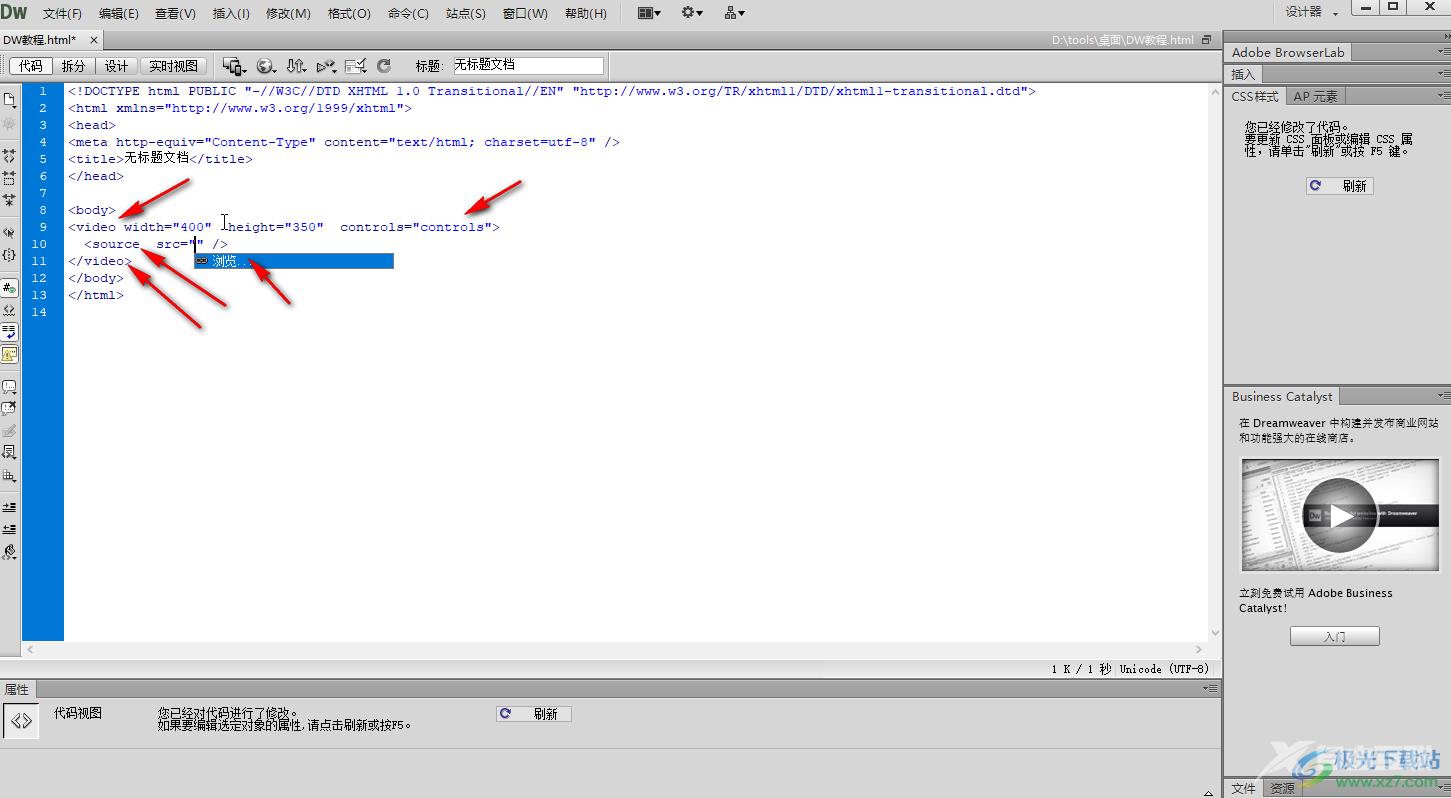
Task: Switch to the CSS样式 panel tab
Action: tap(1255, 96)
